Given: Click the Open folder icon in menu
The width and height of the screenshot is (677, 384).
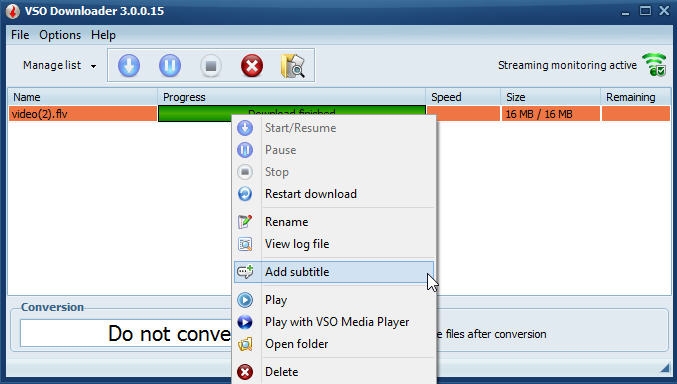Looking at the screenshot, I should (245, 344).
